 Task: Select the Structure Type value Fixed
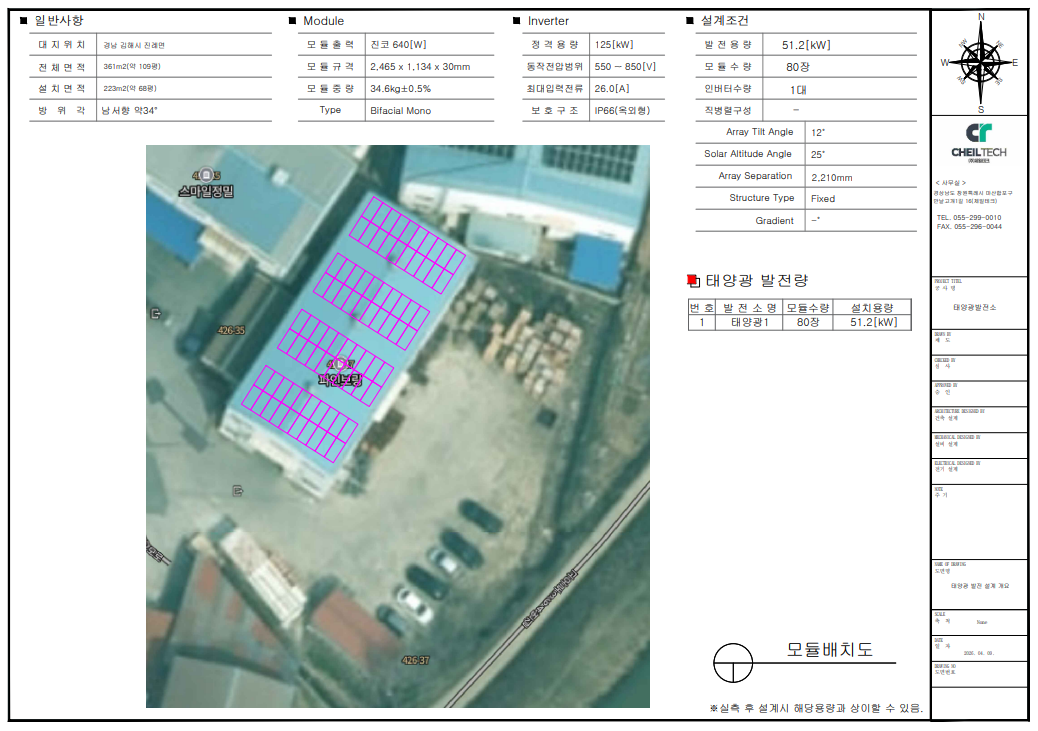point(823,198)
